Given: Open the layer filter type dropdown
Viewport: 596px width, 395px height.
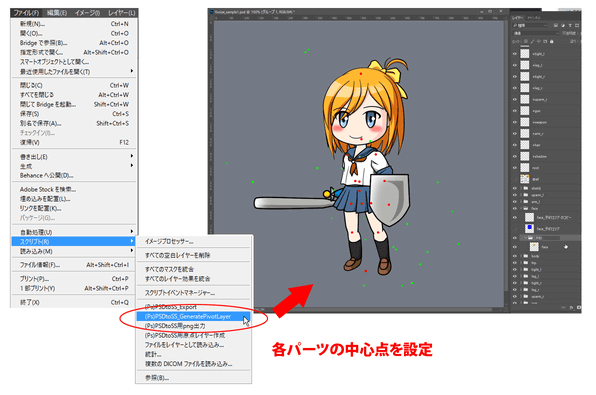Looking at the screenshot, I should [x=529, y=25].
